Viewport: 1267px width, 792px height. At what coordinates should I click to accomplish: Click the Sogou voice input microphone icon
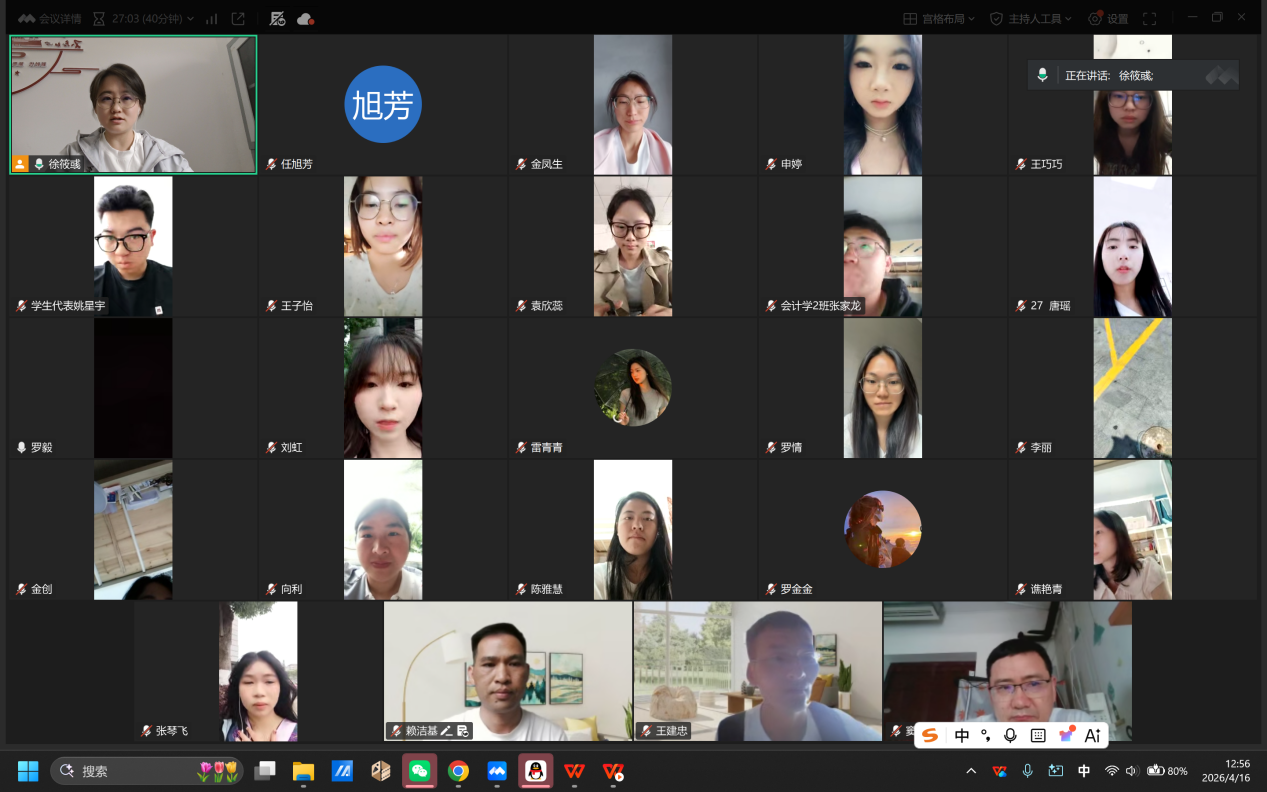tap(1010, 736)
